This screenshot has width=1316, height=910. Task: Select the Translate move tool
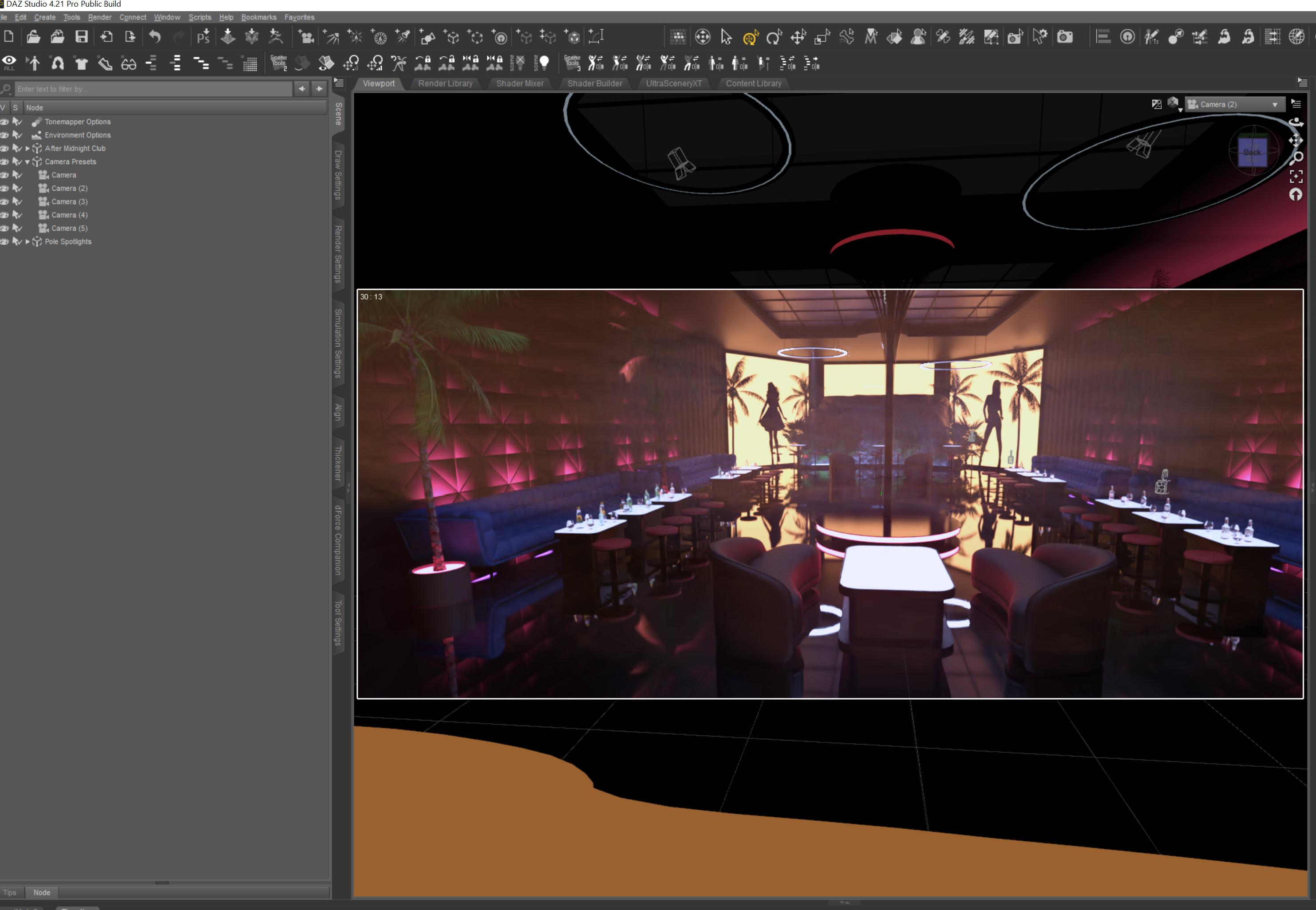tap(798, 37)
